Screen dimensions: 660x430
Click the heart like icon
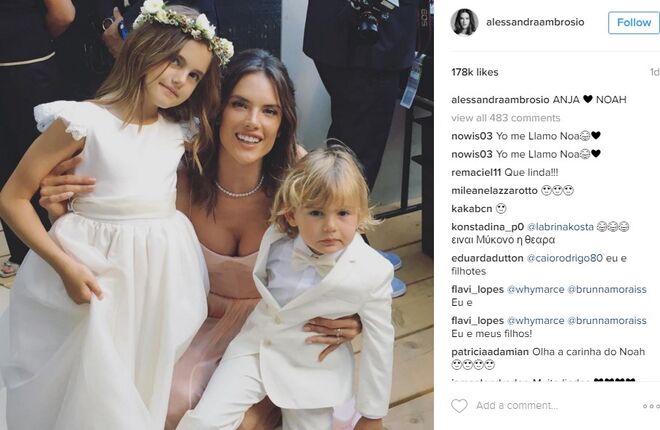point(459,406)
